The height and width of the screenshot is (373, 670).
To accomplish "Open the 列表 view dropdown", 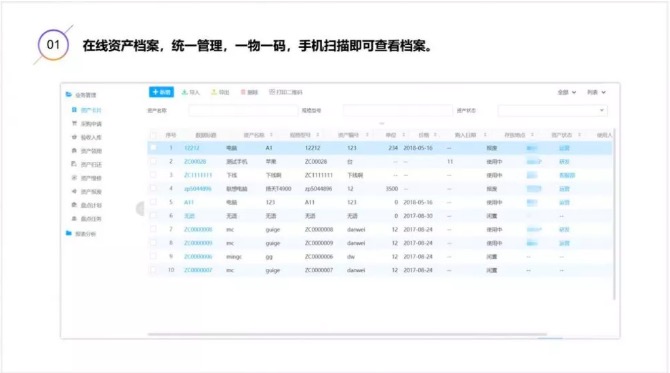I will click(596, 92).
